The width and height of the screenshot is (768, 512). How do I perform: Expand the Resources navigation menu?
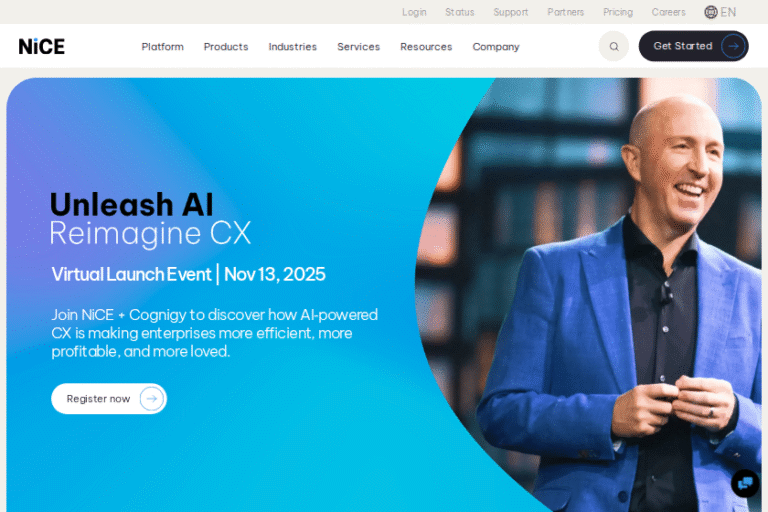coord(426,47)
